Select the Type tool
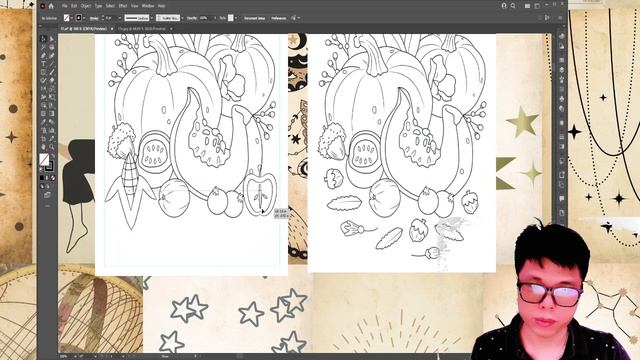Screen dimensions: 640x360 (x=44, y=63)
